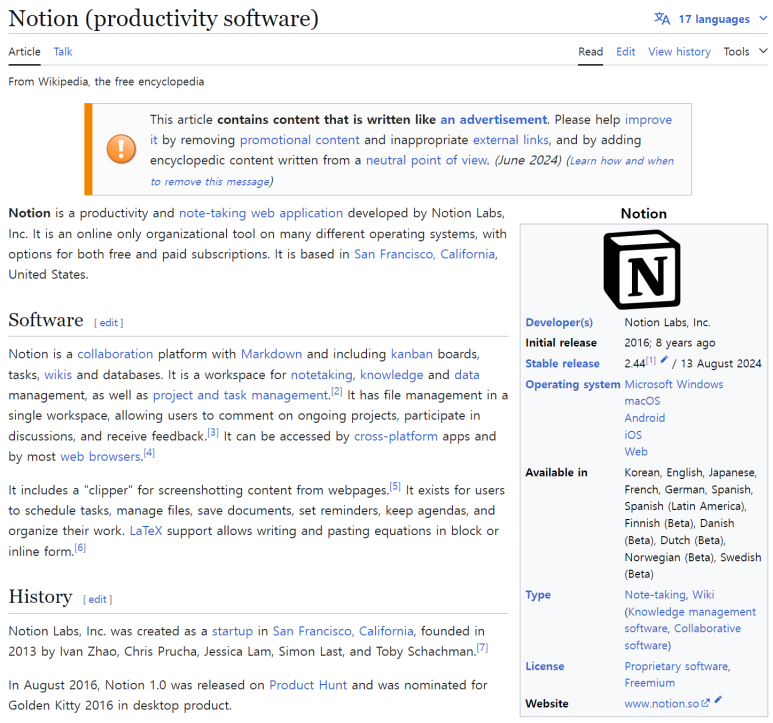The image size is (773, 723).
Task: Open the 'neutral point of view' link
Action: click(426, 160)
